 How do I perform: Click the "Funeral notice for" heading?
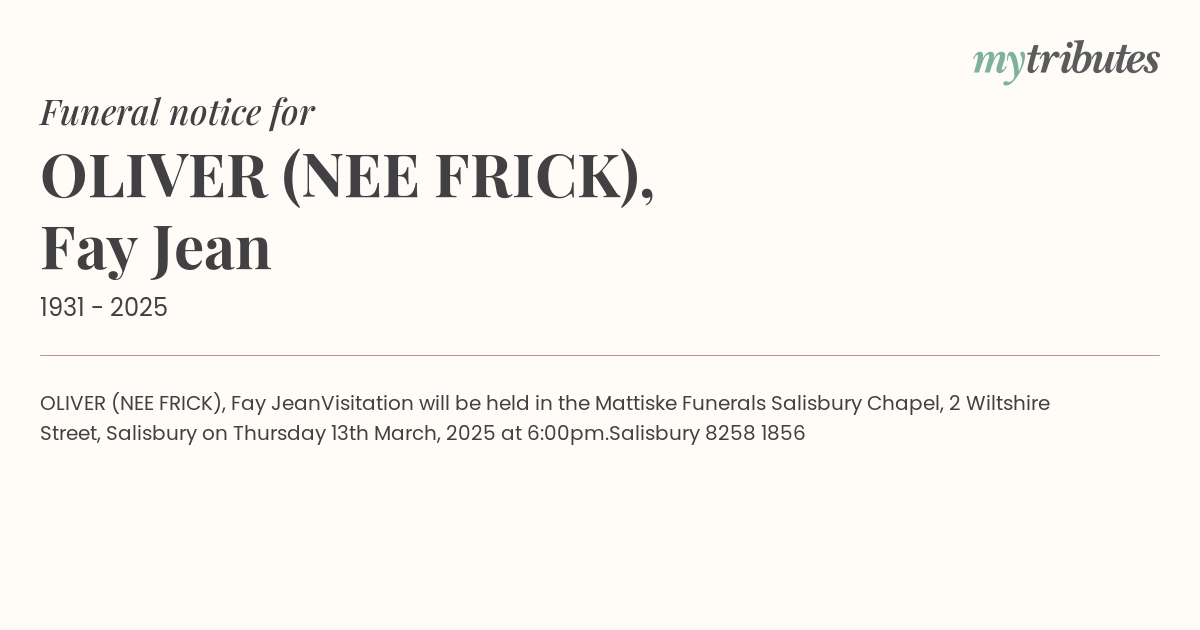pyautogui.click(x=177, y=112)
